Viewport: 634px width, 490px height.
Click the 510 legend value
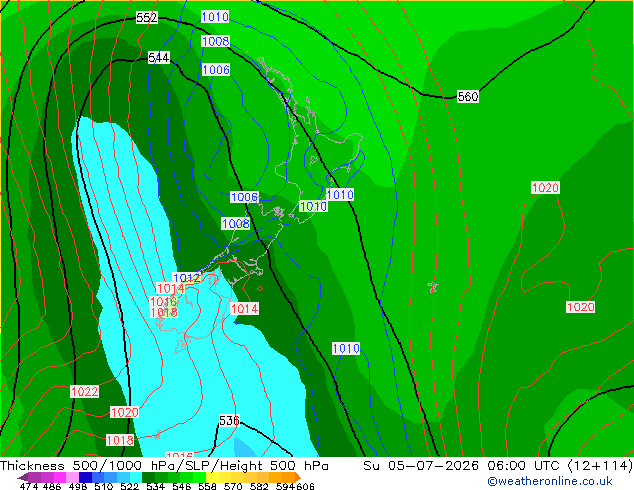[x=104, y=486]
